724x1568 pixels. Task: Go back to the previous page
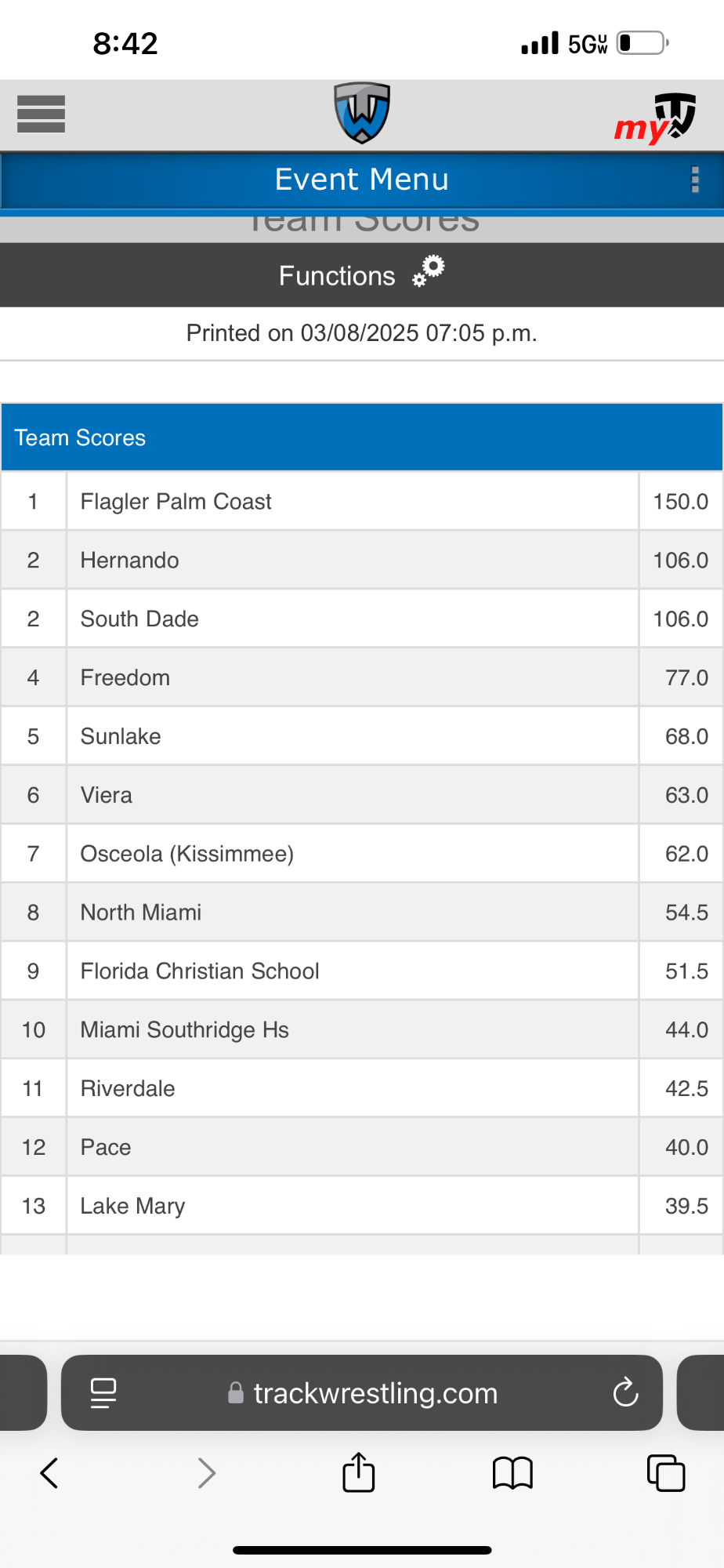(49, 1473)
